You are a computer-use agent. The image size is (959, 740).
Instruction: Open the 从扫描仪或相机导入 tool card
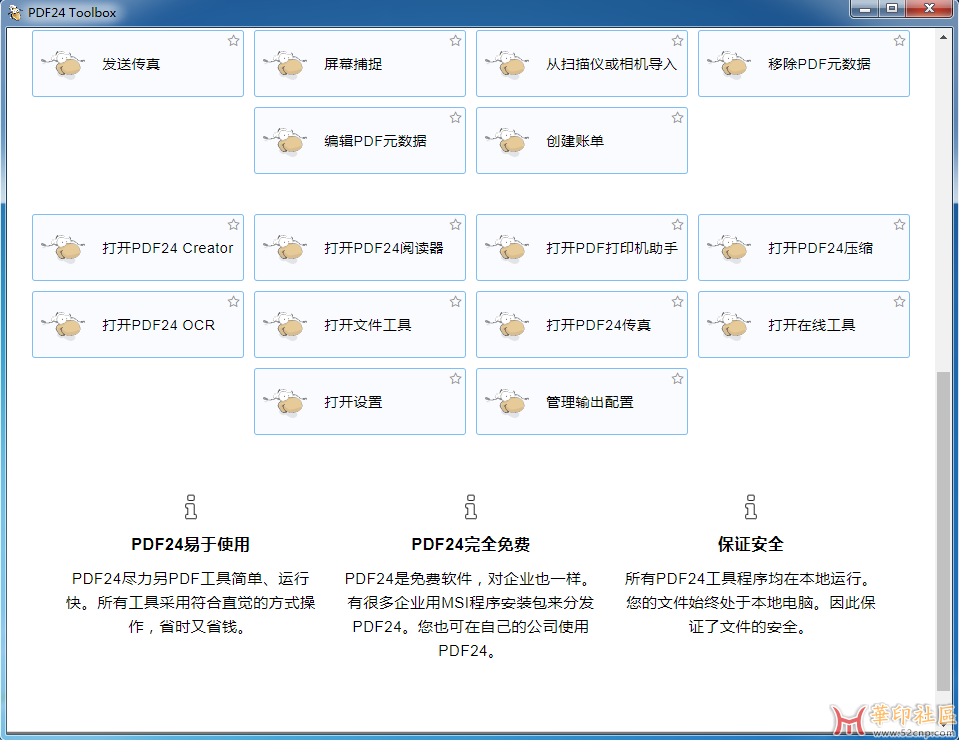(582, 64)
